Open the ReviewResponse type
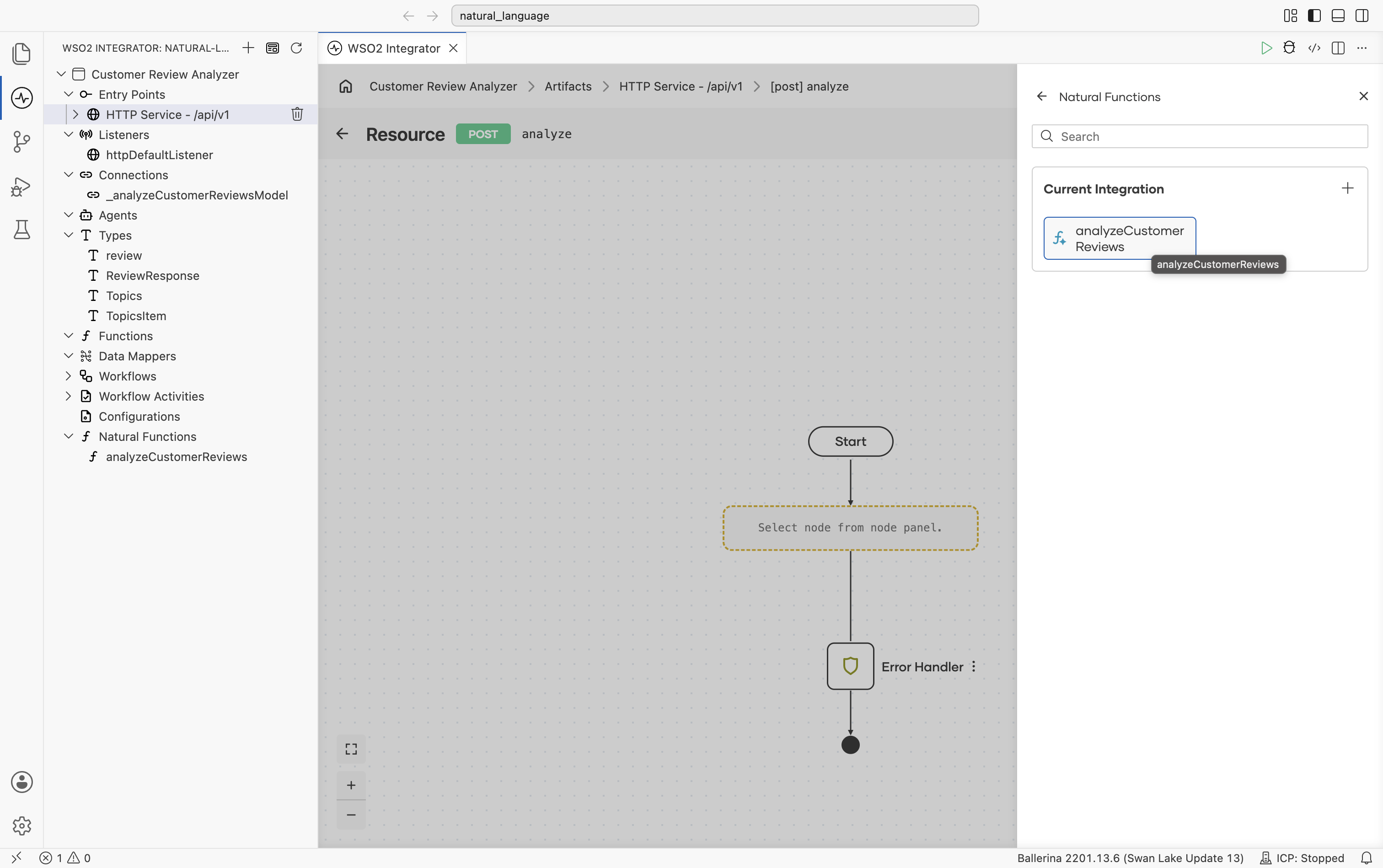The height and width of the screenshot is (868, 1383). pyautogui.click(x=153, y=276)
